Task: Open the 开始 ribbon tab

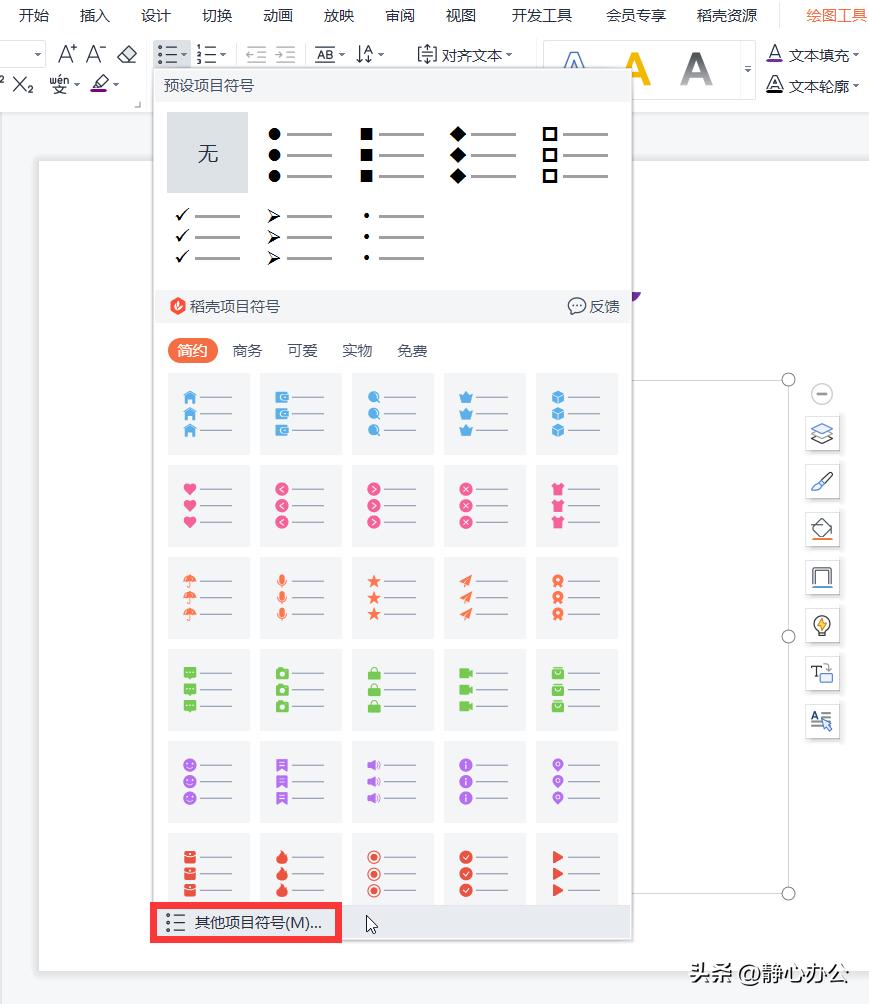Action: pyautogui.click(x=33, y=15)
